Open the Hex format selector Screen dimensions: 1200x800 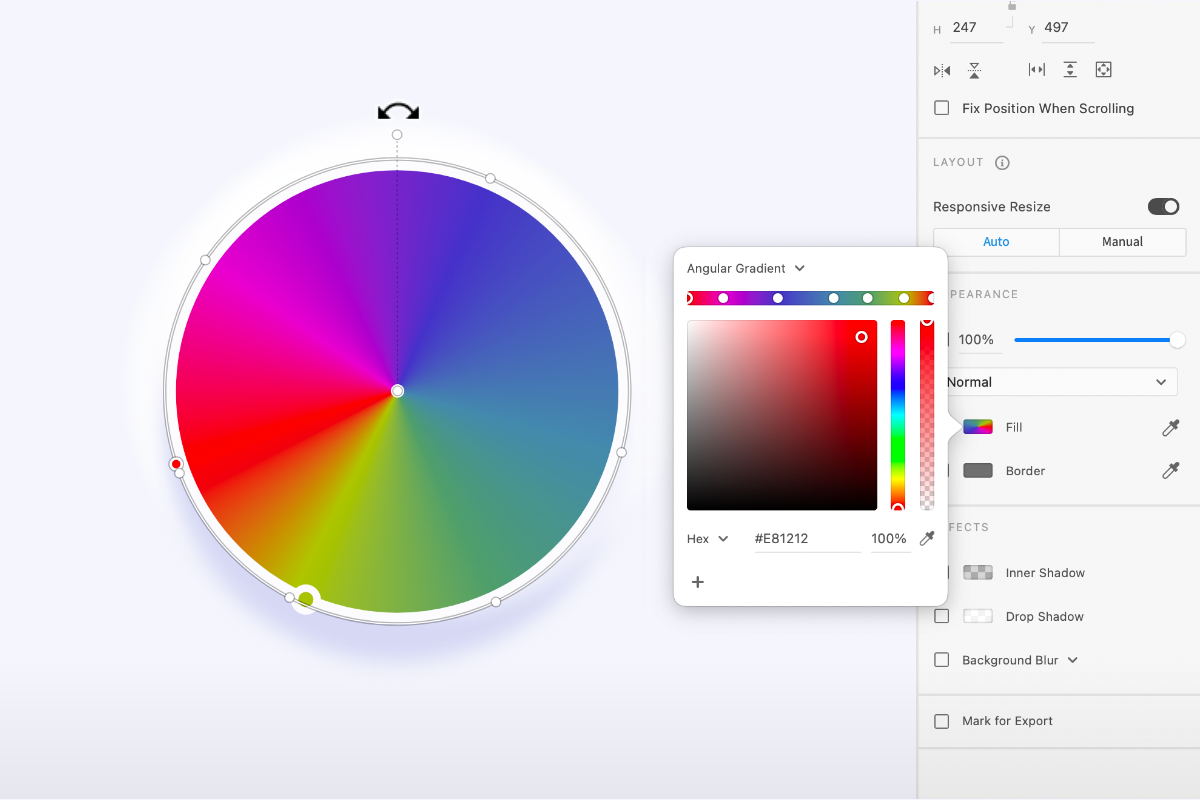[x=707, y=538]
